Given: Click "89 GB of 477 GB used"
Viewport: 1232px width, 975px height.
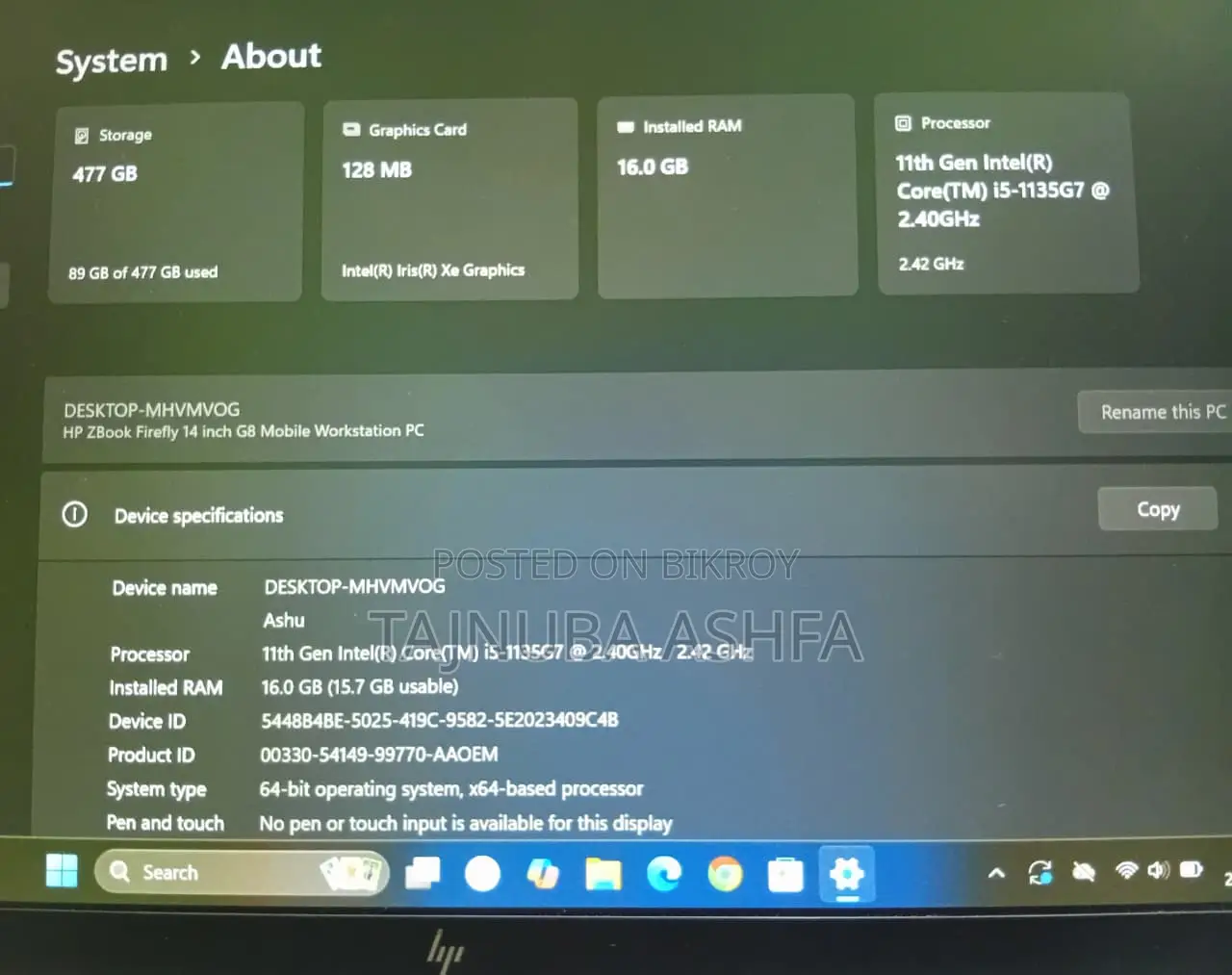Looking at the screenshot, I should coord(142,272).
